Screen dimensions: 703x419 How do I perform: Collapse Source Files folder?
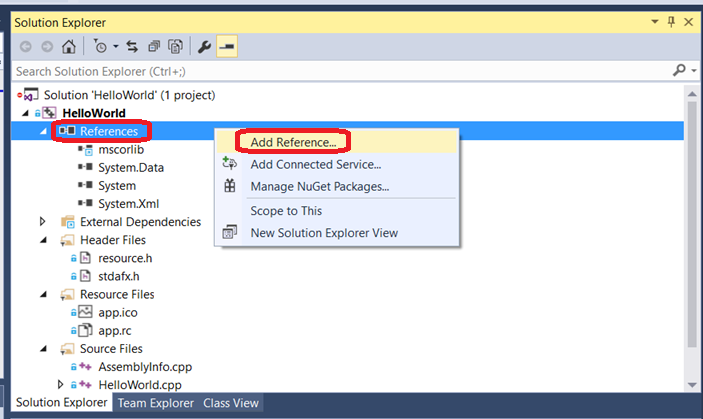click(x=43, y=349)
